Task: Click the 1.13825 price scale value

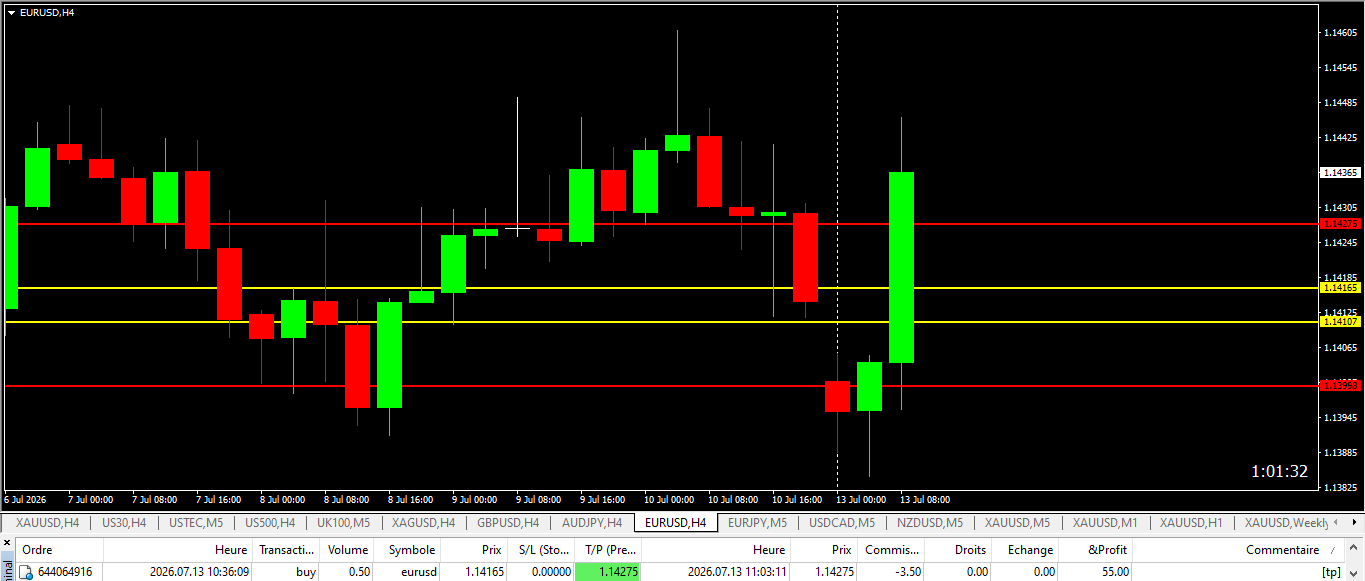Action: pyautogui.click(x=1340, y=488)
